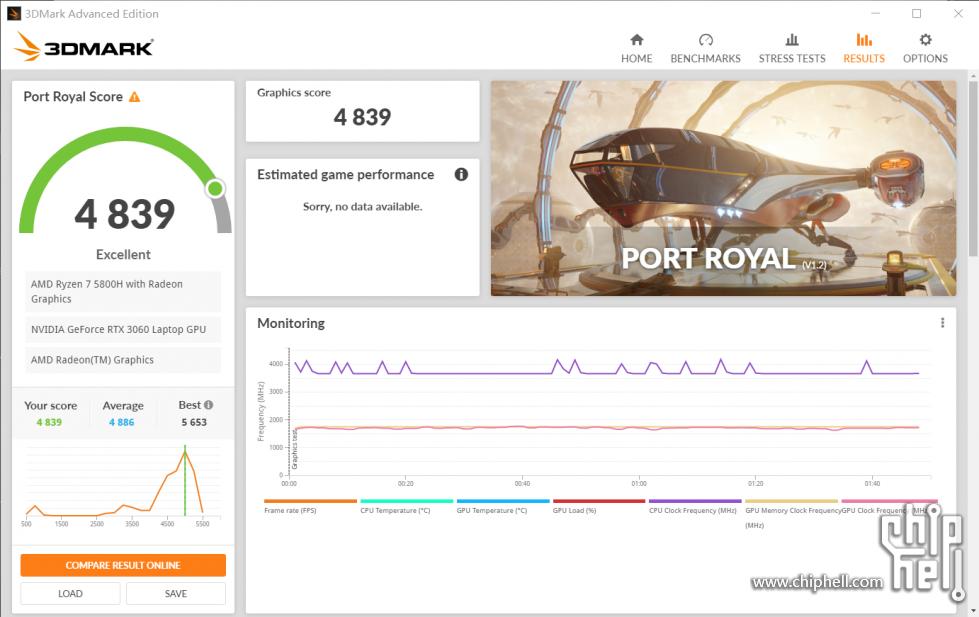The image size is (979, 617).
Task: Click the 3DMark logo
Action: [x=84, y=46]
